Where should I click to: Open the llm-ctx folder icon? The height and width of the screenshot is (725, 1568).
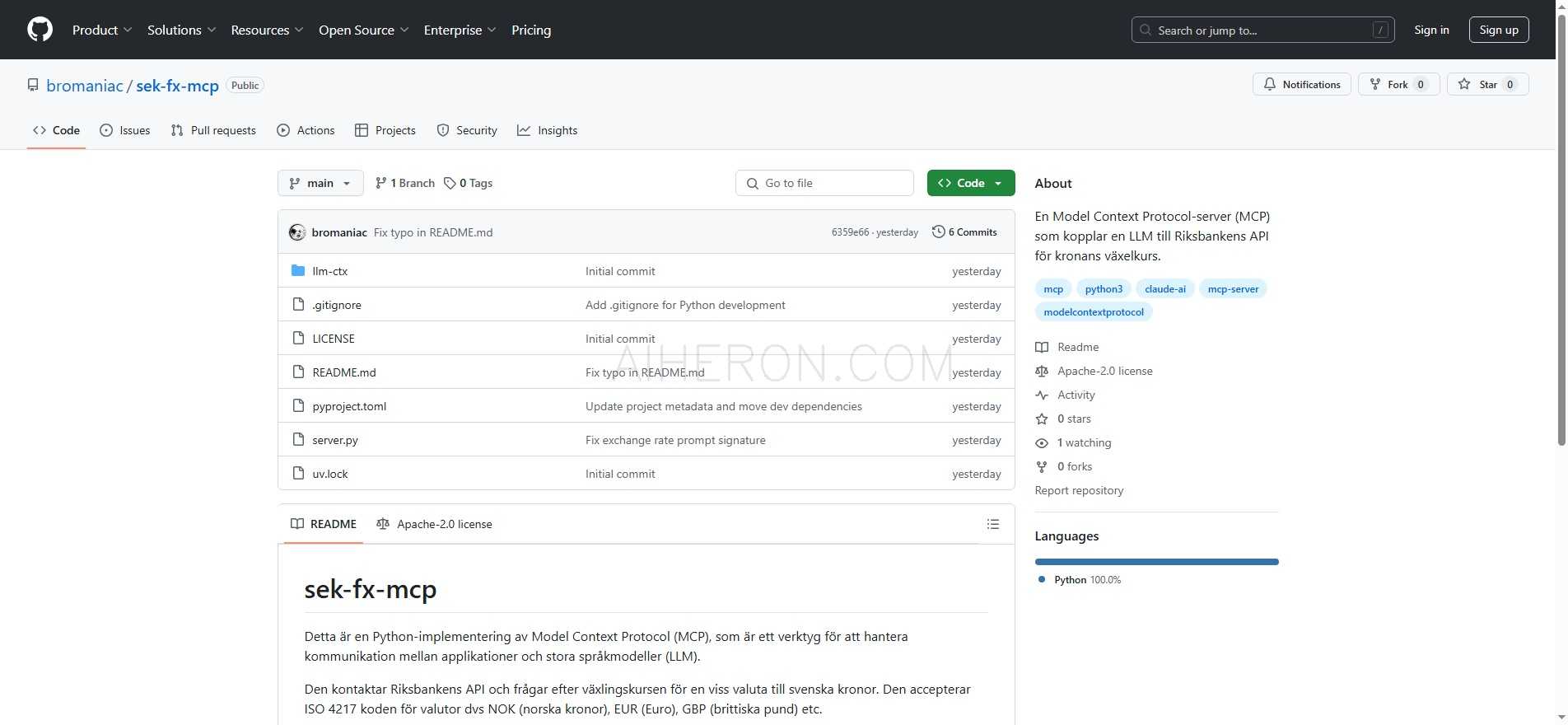[x=298, y=271]
